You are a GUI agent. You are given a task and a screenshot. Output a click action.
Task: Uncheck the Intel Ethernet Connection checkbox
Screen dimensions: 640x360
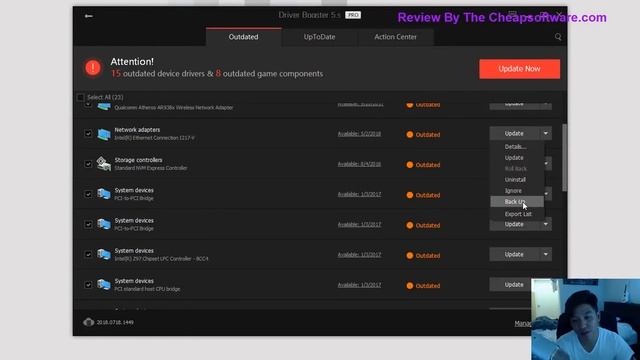click(x=88, y=133)
